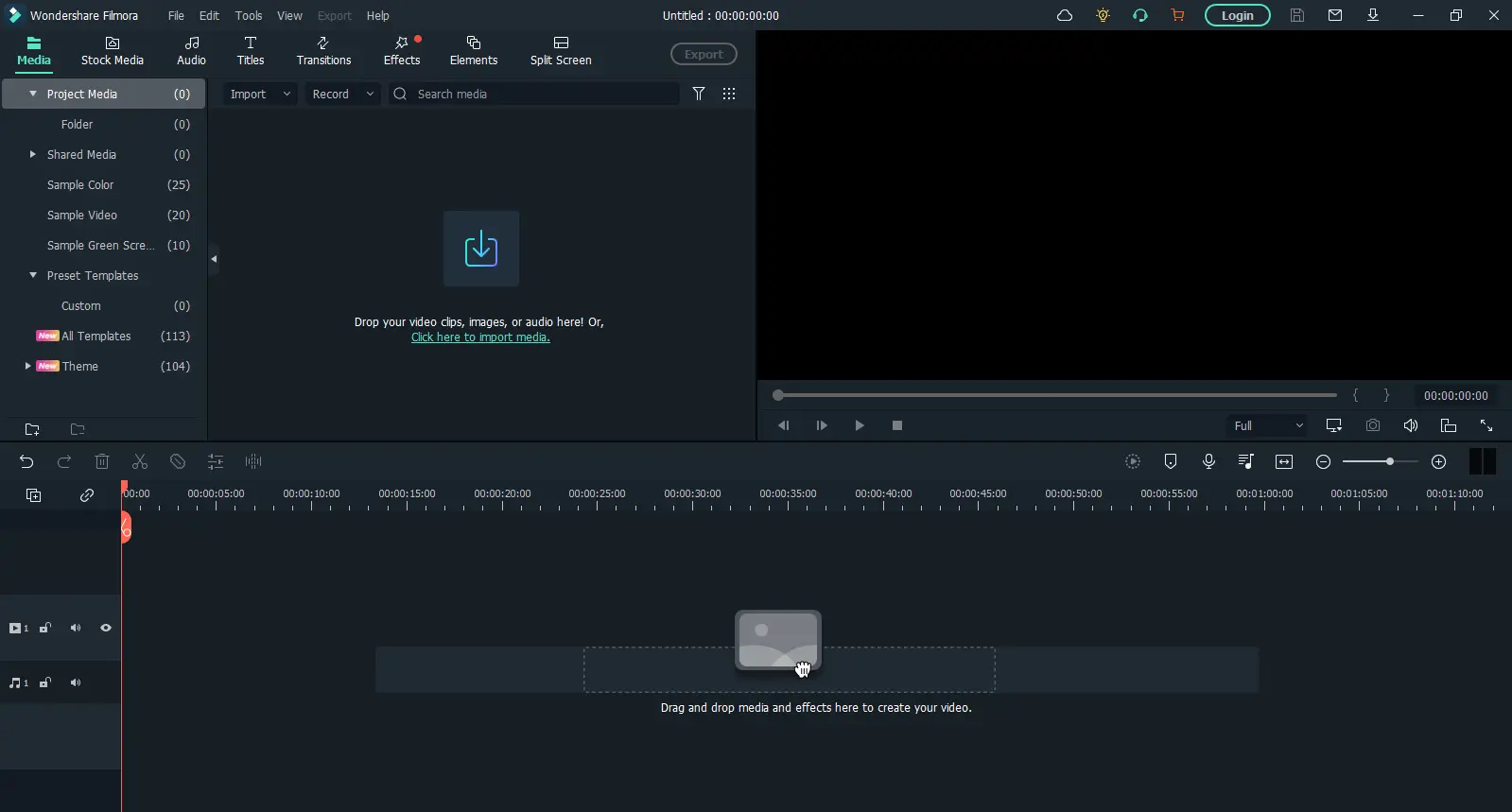The height and width of the screenshot is (812, 1512).
Task: Open the Tools menu
Action: pos(249,15)
